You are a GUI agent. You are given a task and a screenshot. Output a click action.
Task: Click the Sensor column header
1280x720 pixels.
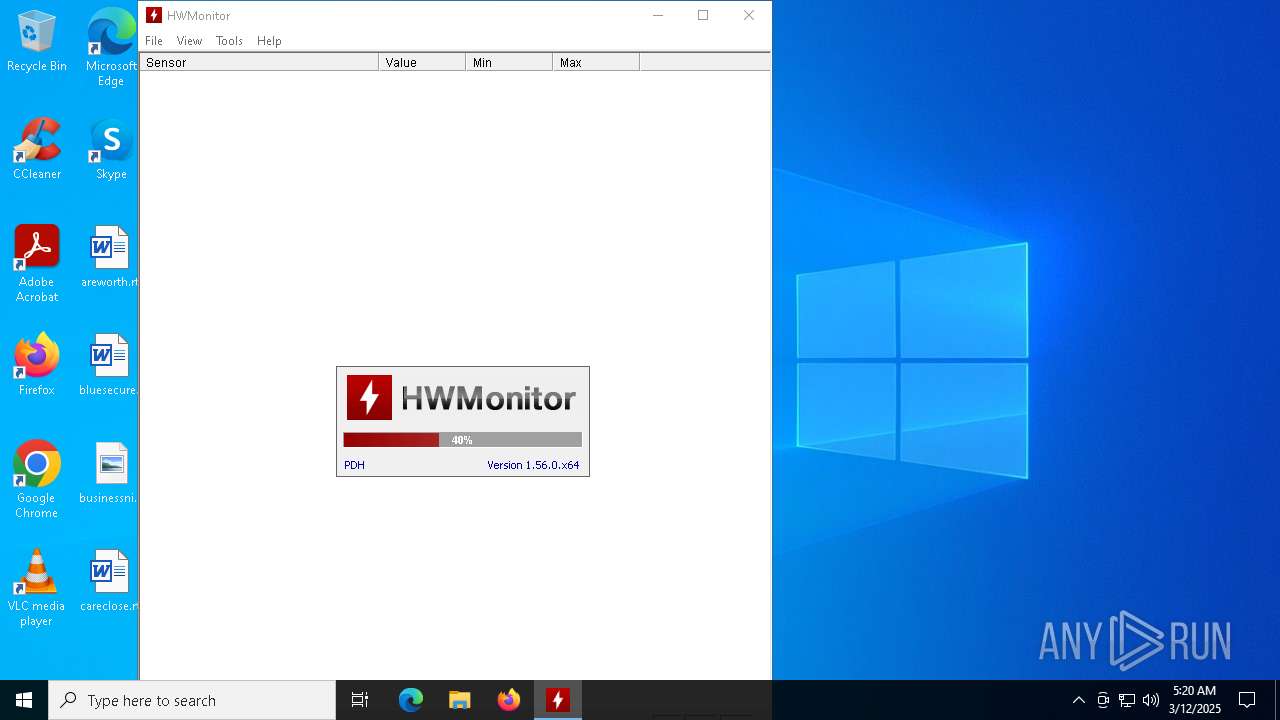(259, 62)
